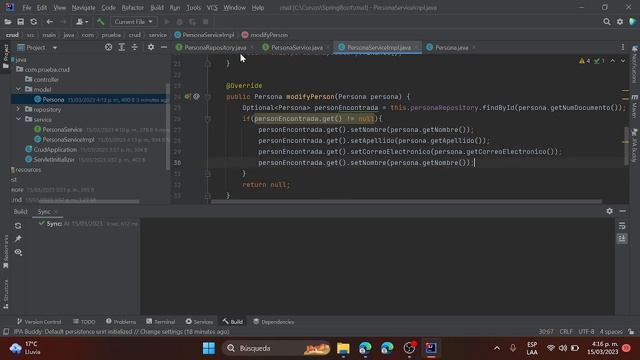Switch to PersonaRepository.java tab
640x360 pixels.
pyautogui.click(x=215, y=48)
